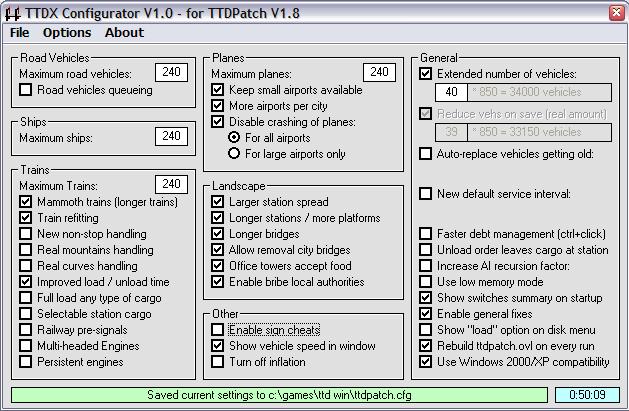Enable Railway pre-signals
The height and width of the screenshot is (411, 629).
click(x=26, y=330)
